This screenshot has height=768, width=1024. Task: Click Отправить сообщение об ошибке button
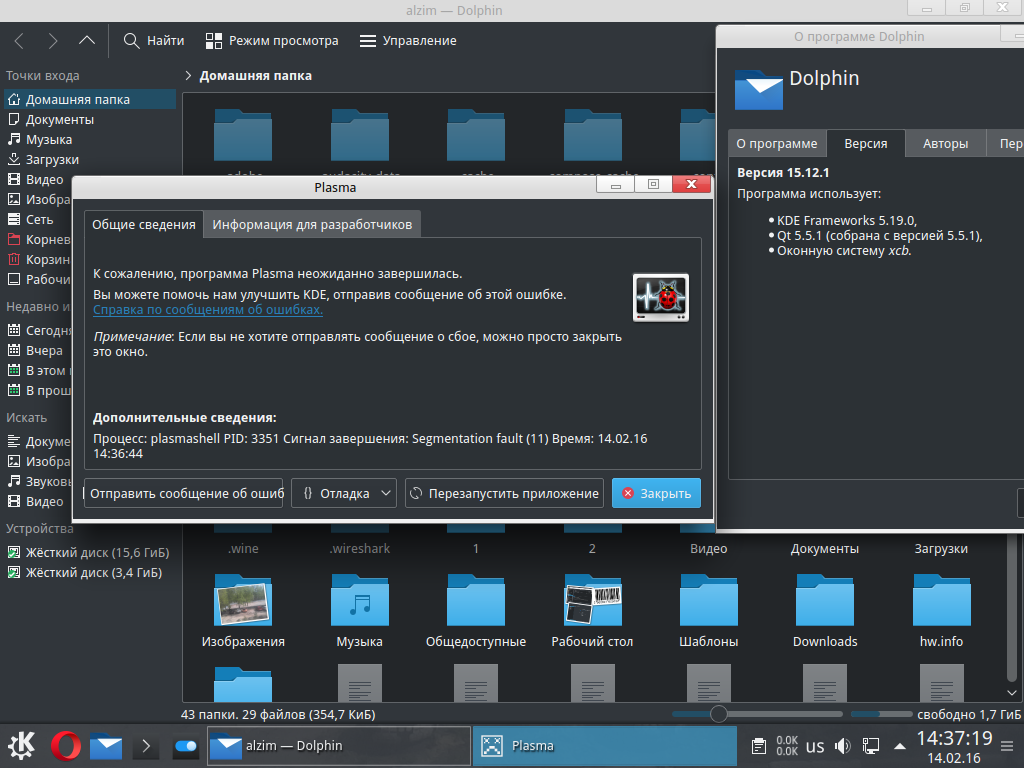click(184, 494)
